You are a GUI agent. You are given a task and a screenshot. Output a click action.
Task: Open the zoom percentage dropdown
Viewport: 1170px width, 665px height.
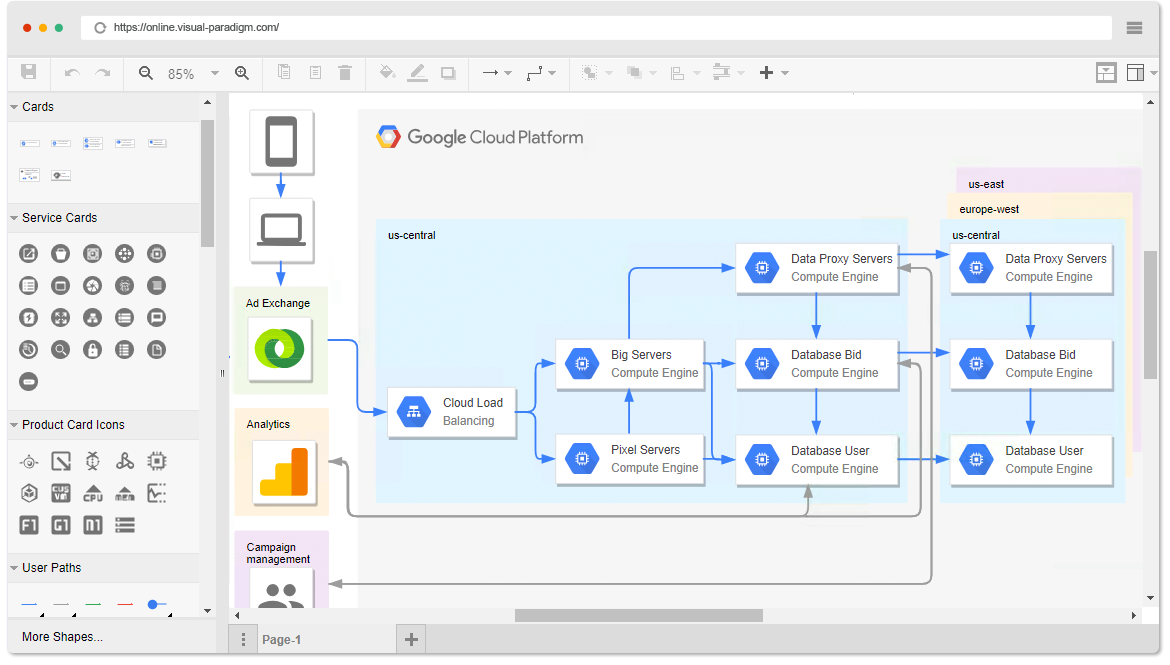[214, 73]
